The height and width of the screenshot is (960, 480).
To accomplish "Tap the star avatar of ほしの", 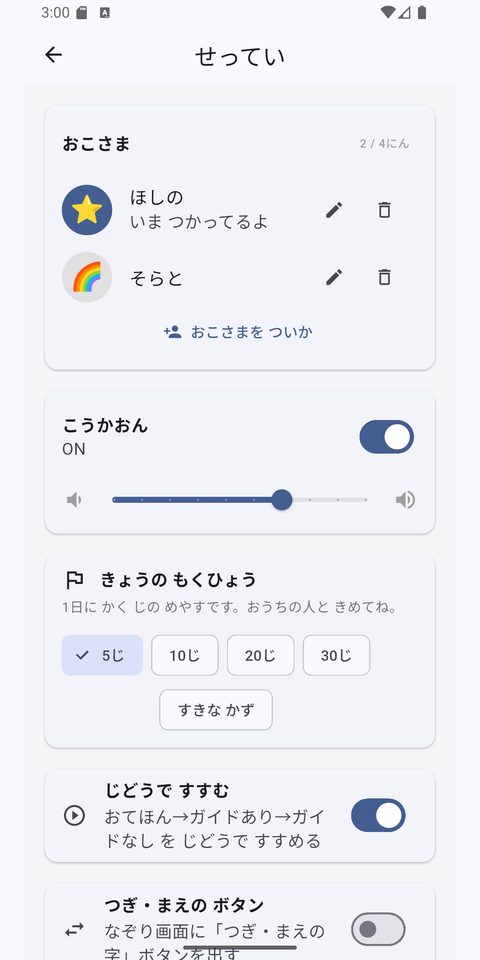I will (87, 210).
